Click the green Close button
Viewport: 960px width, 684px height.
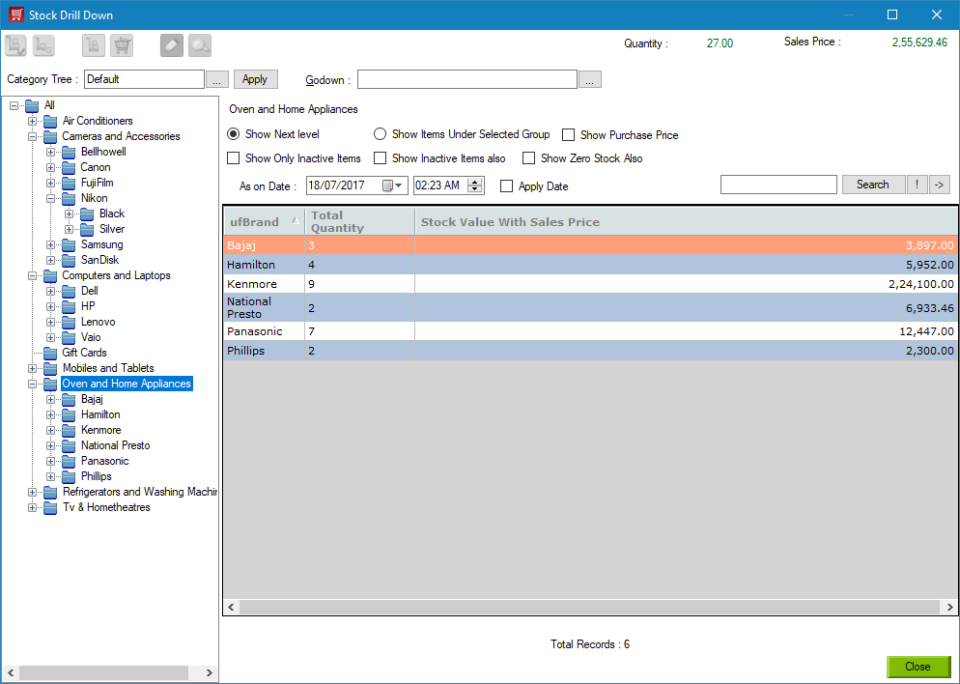(918, 666)
